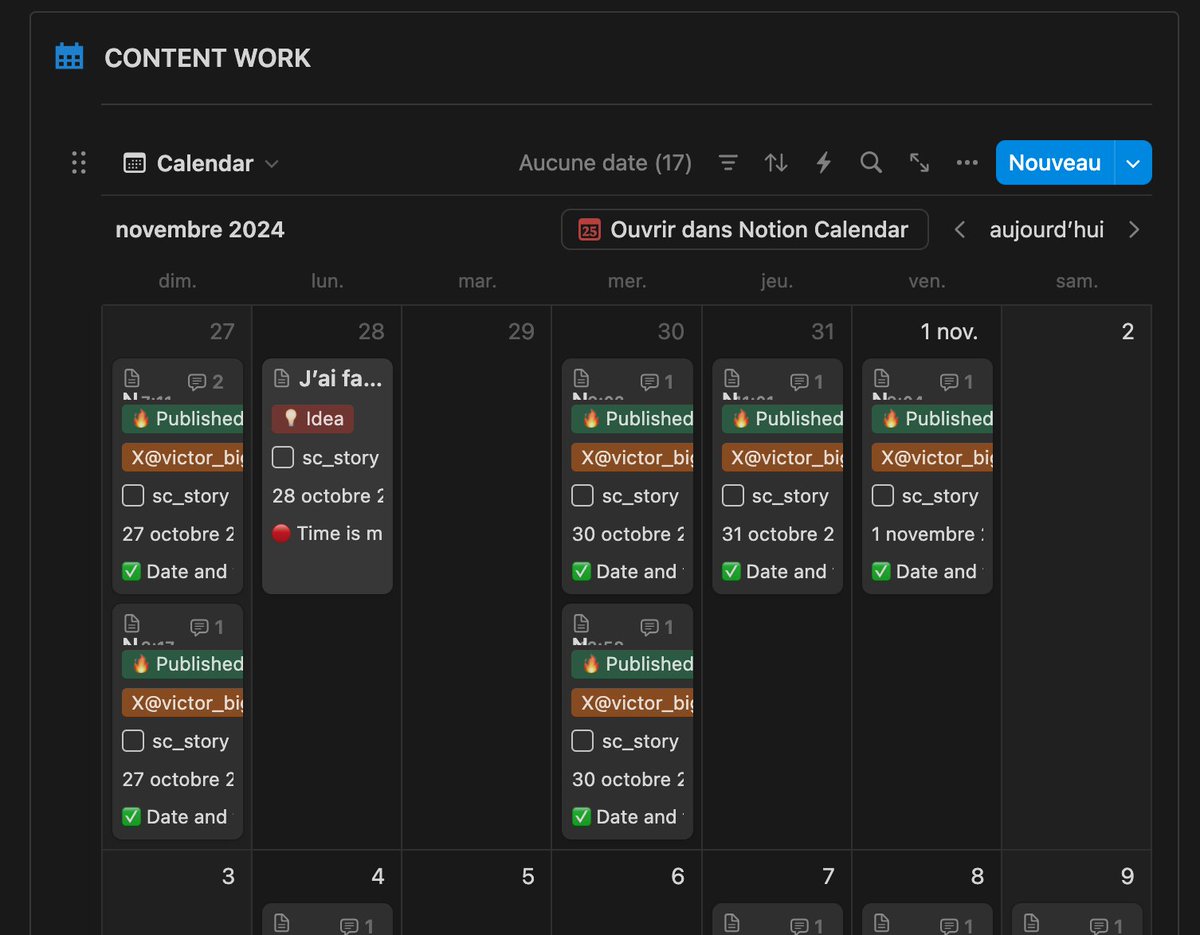Click page icon on upper October 27 card
Viewport: 1200px width, 935px height.
tap(131, 378)
